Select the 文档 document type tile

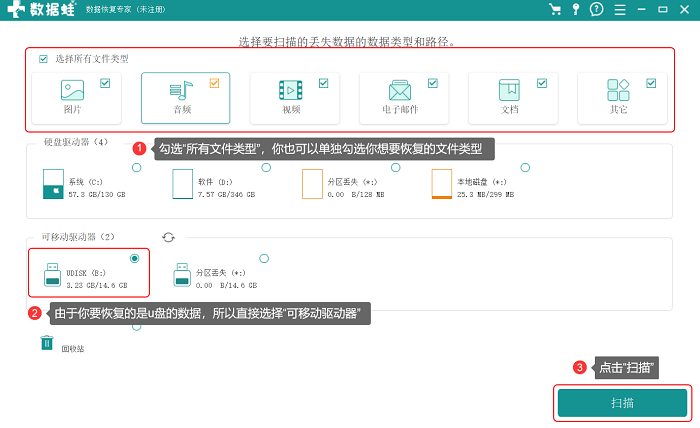pos(513,98)
